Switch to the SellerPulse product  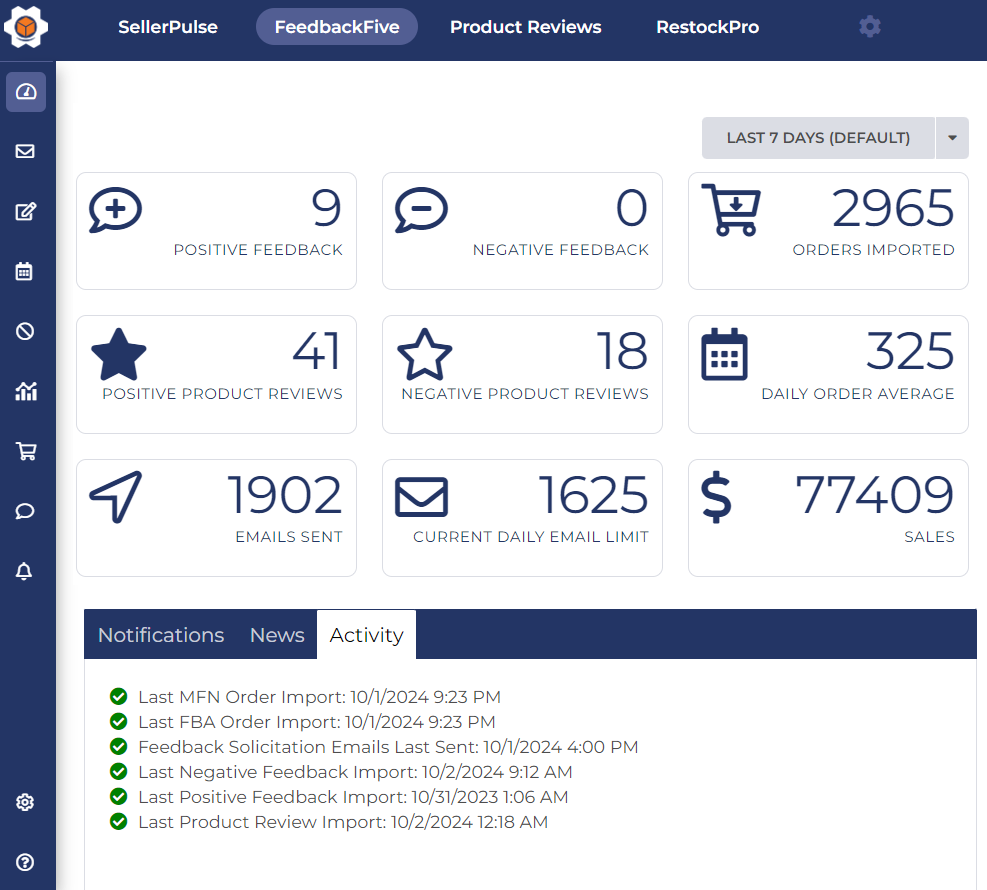pyautogui.click(x=167, y=27)
